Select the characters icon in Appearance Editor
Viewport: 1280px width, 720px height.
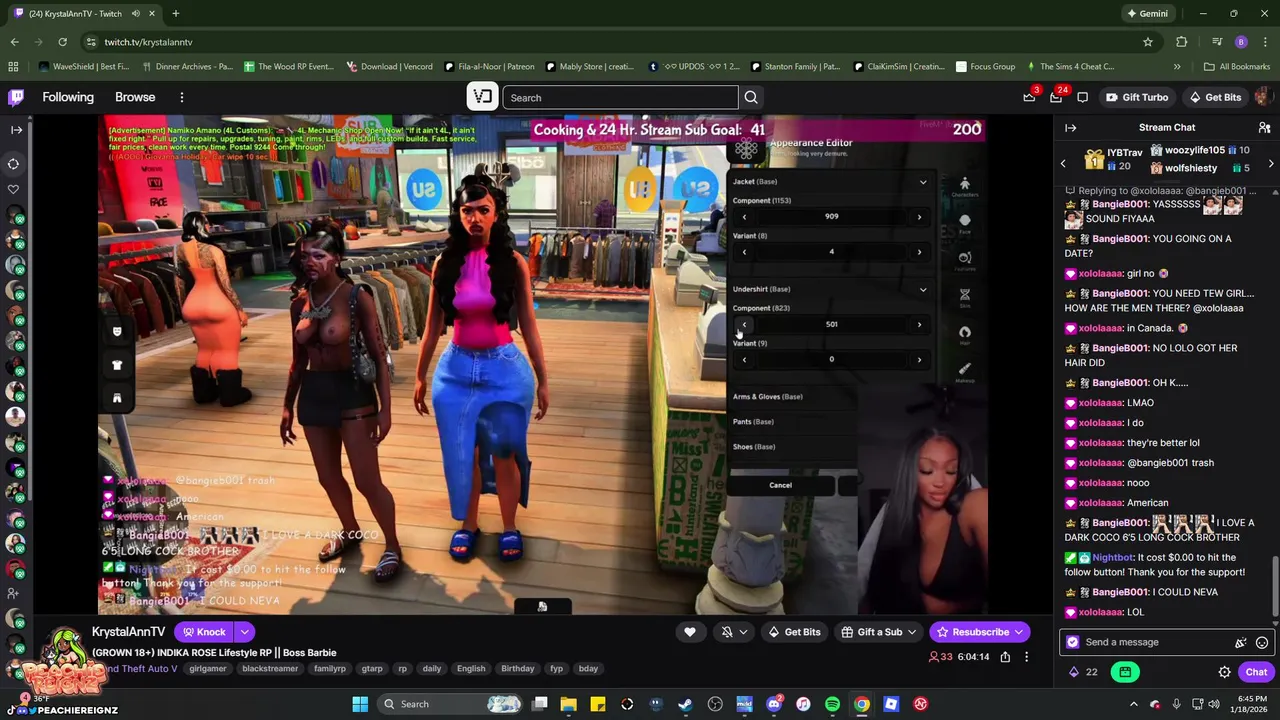[x=965, y=186]
